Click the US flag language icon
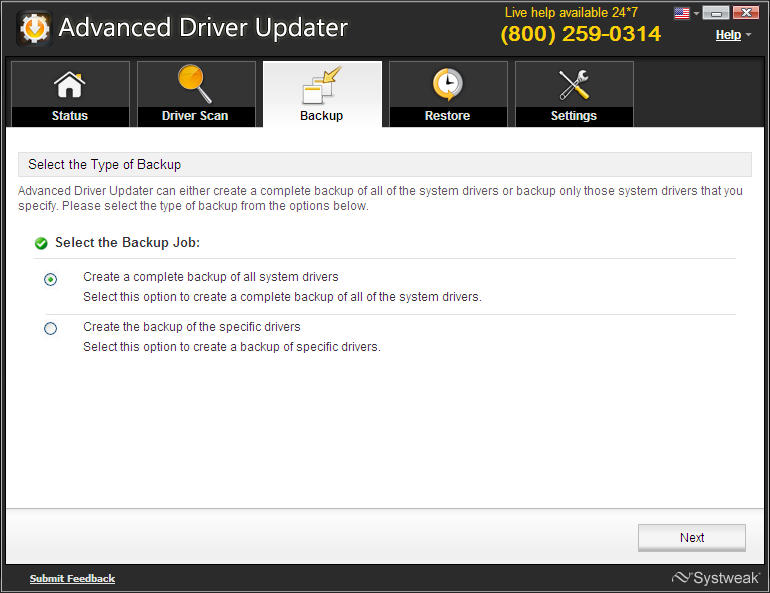 682,13
